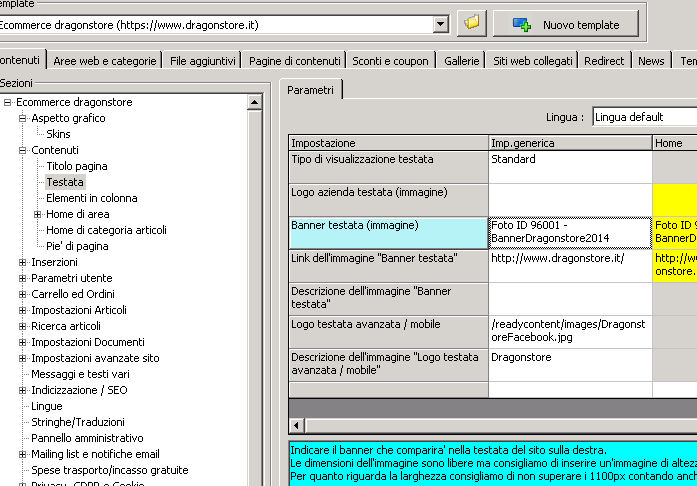Click the http://www.dragonstore.it/ link cell

[570, 266]
